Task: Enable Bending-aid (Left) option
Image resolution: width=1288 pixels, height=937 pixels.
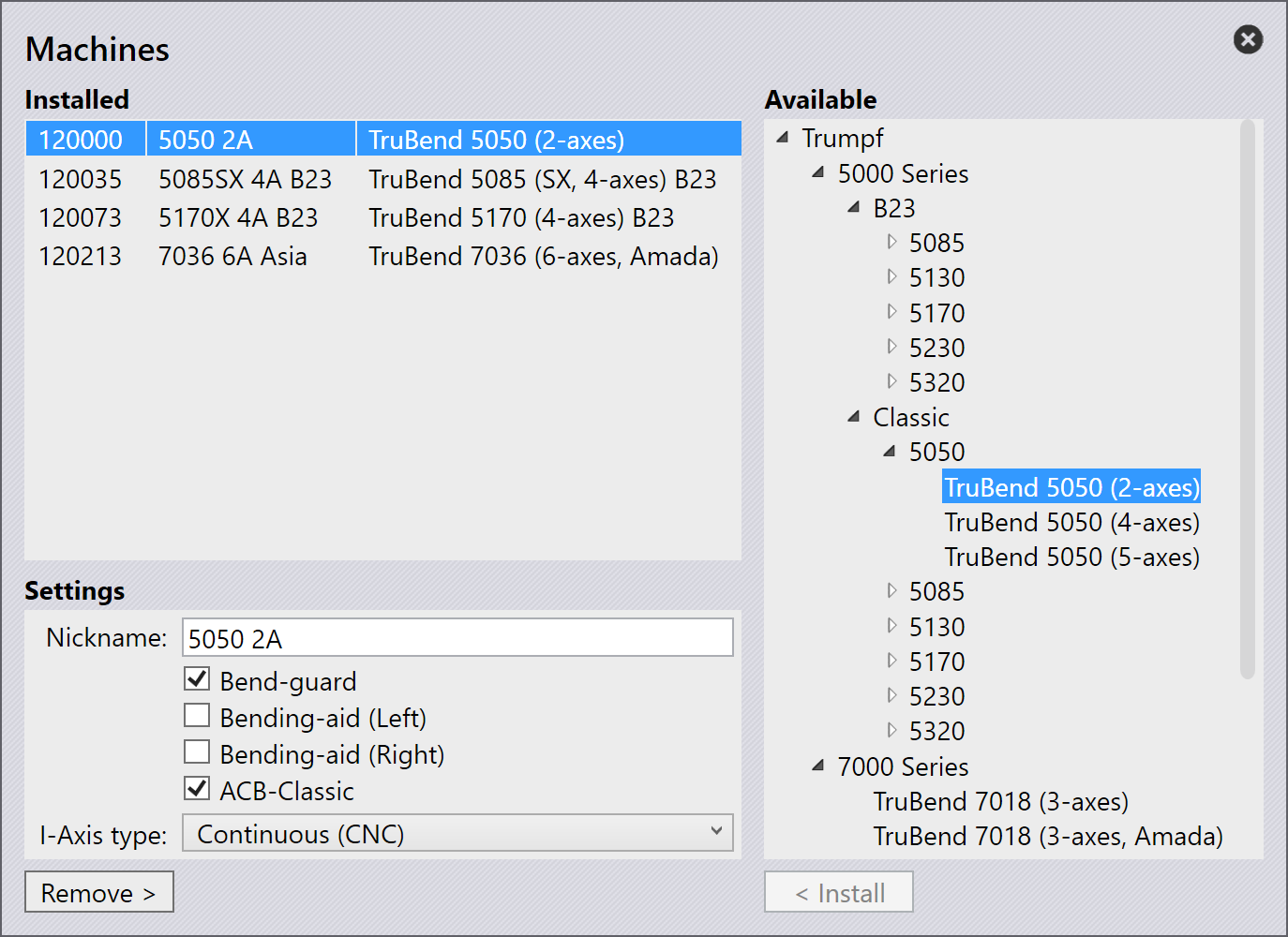Action: [197, 715]
